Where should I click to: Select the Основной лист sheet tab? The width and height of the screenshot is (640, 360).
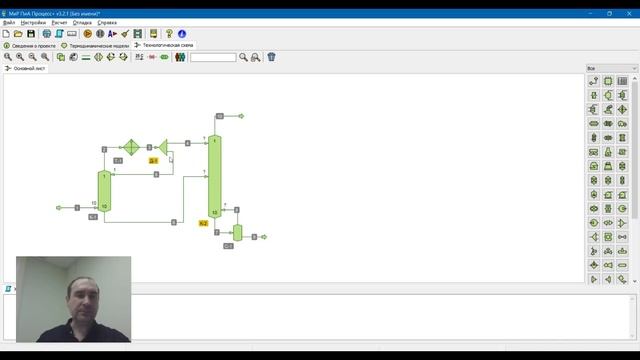point(25,69)
